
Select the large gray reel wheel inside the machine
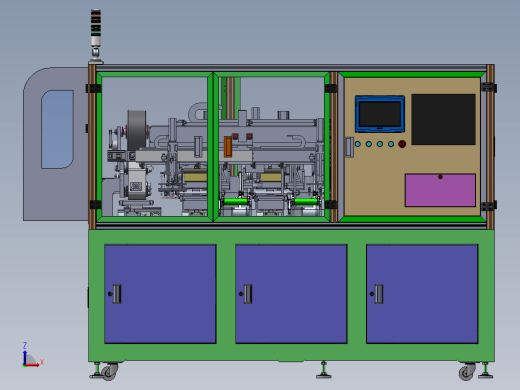coord(137,131)
